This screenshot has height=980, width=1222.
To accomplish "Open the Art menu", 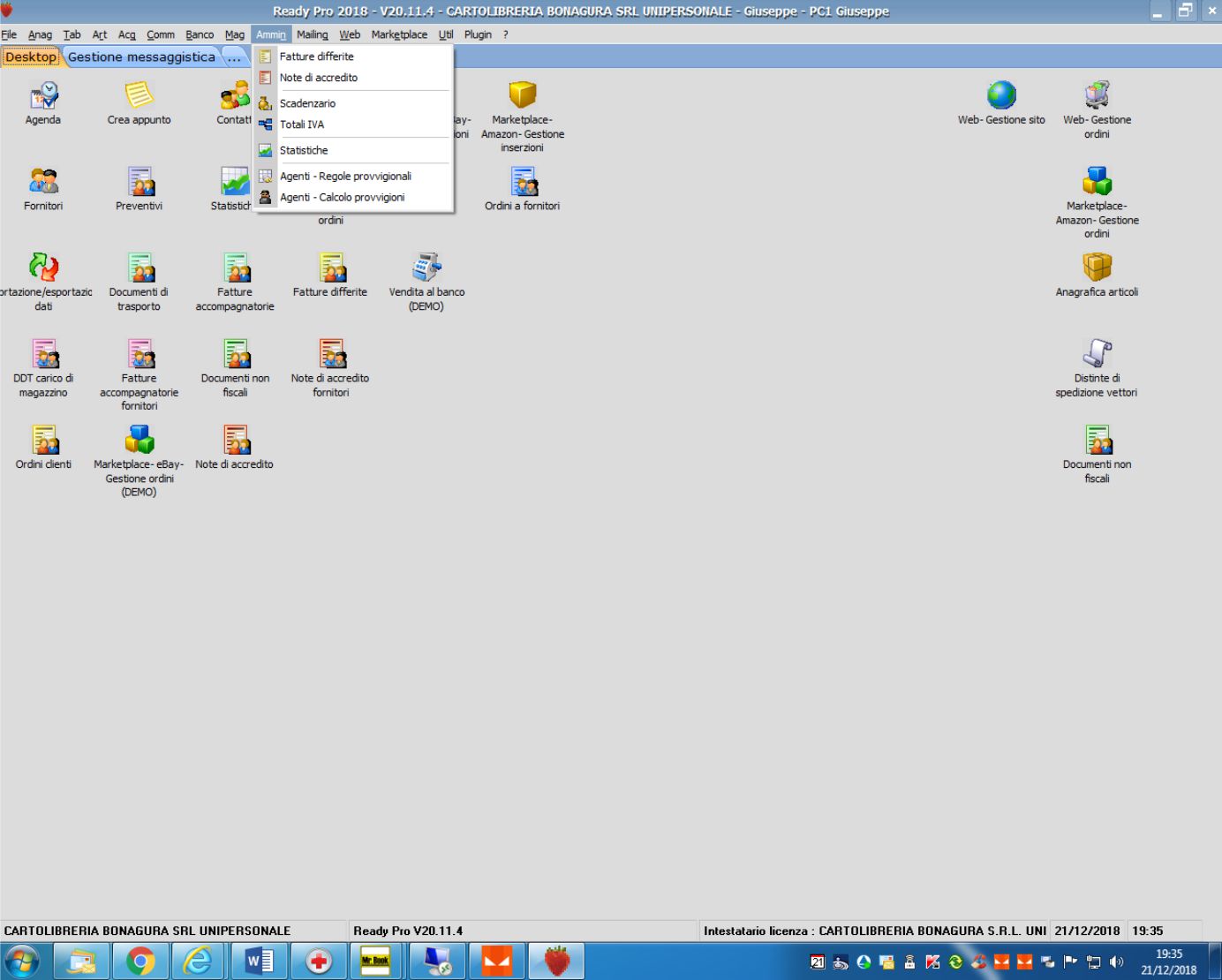I will pos(100,34).
